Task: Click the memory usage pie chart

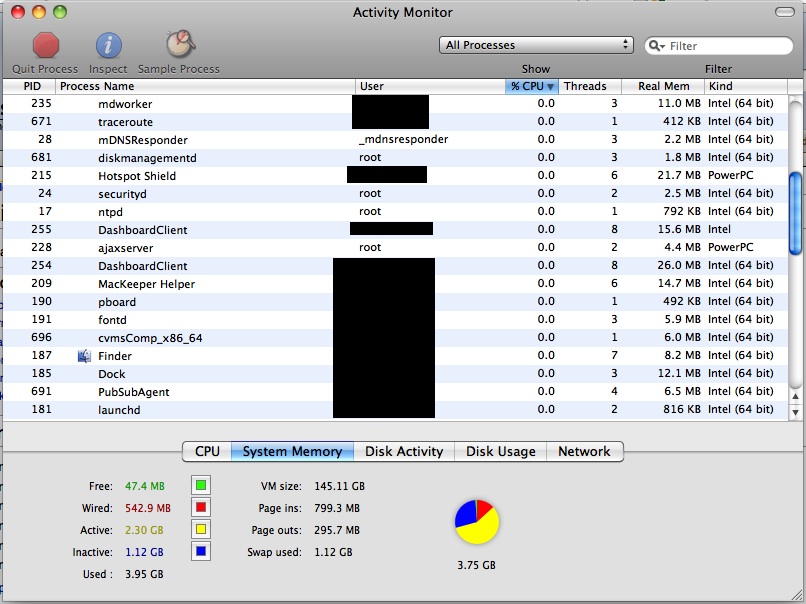Action: click(477, 521)
